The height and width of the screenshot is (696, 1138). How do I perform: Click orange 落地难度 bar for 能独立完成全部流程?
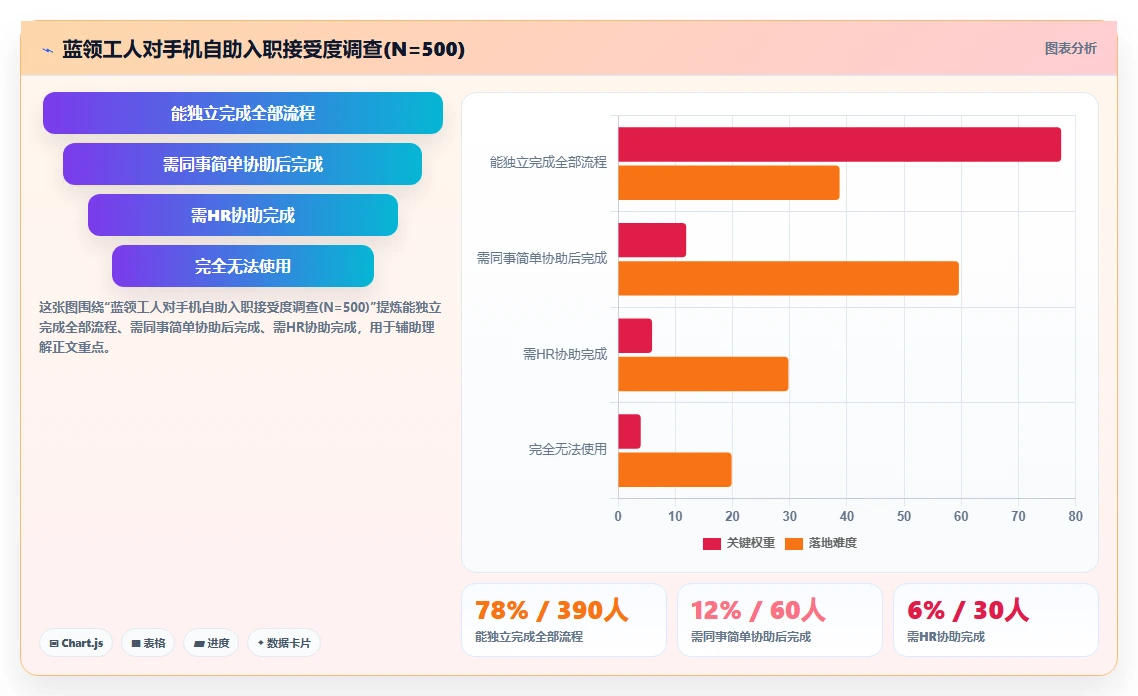(729, 183)
